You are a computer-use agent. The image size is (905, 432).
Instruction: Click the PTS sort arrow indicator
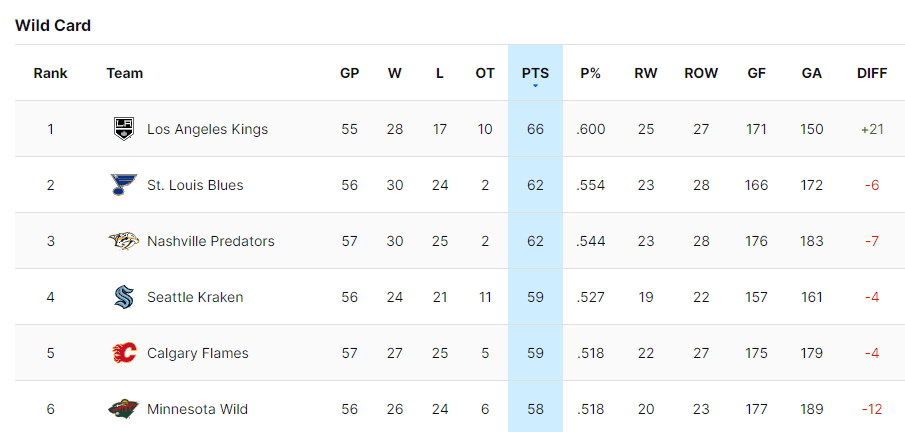(x=535, y=87)
